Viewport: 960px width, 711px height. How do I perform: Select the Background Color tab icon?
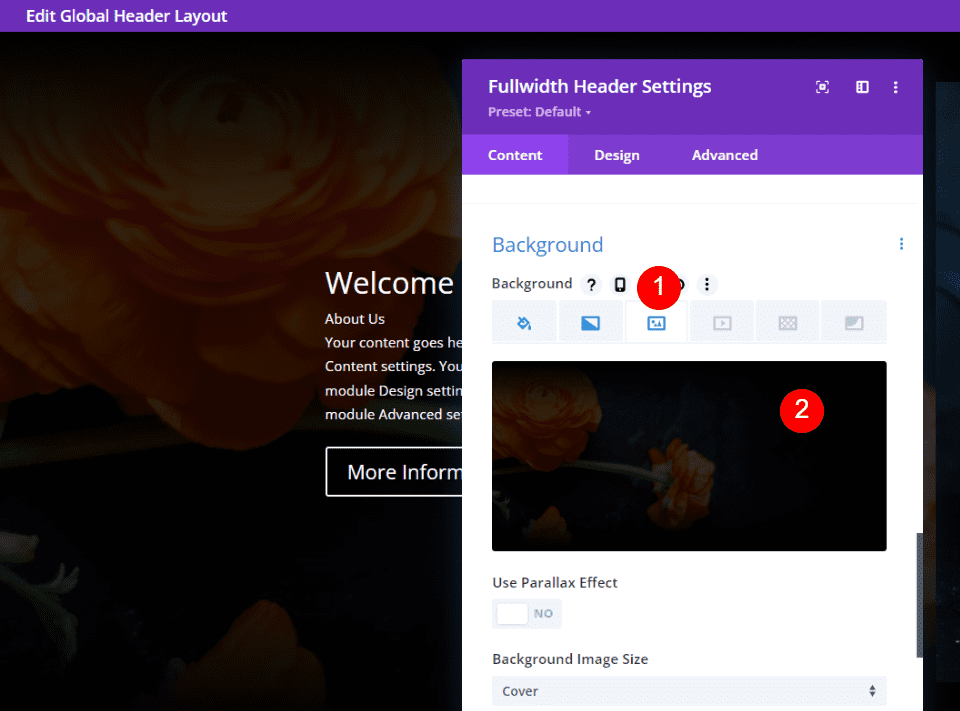point(524,323)
